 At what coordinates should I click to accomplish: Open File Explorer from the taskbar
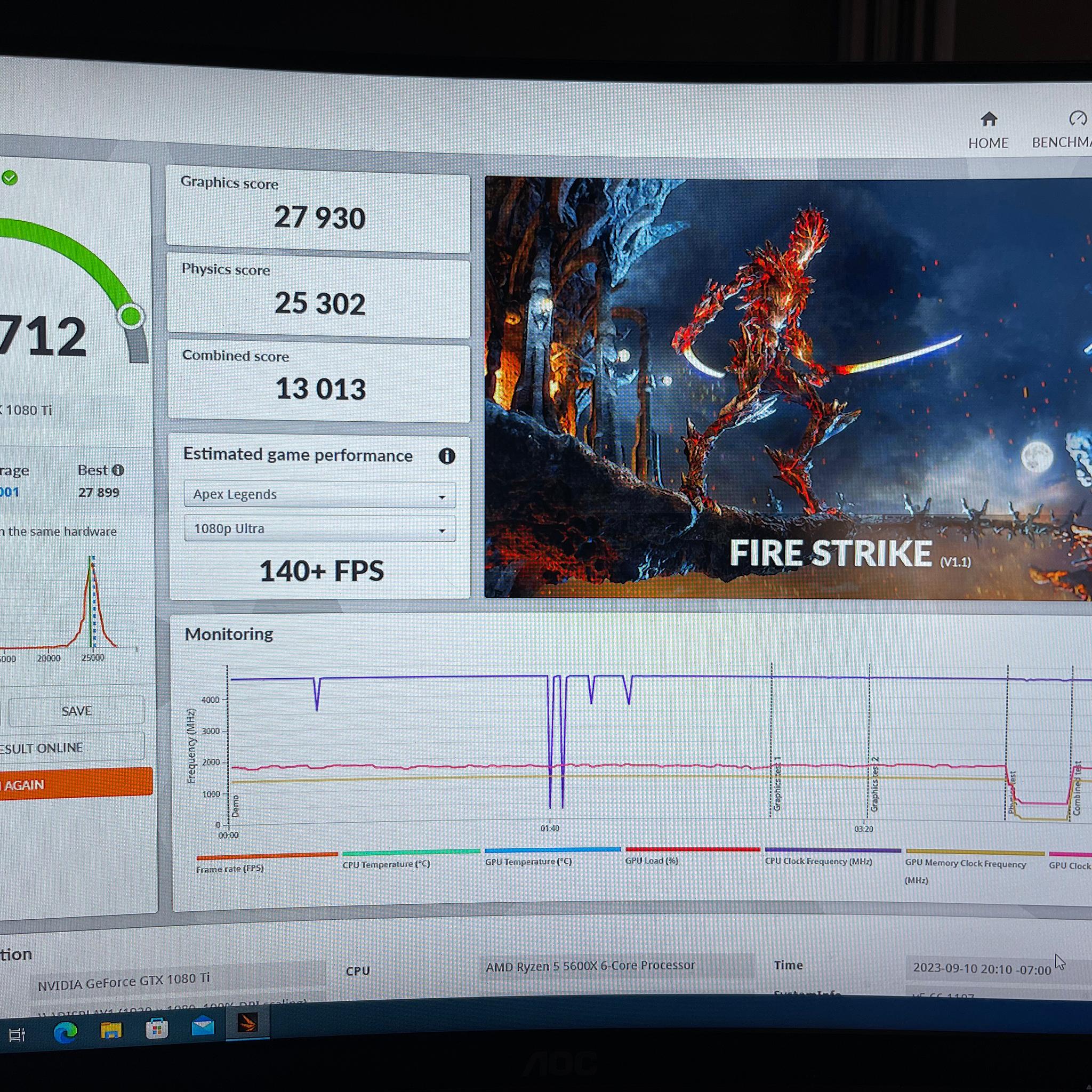111,1030
